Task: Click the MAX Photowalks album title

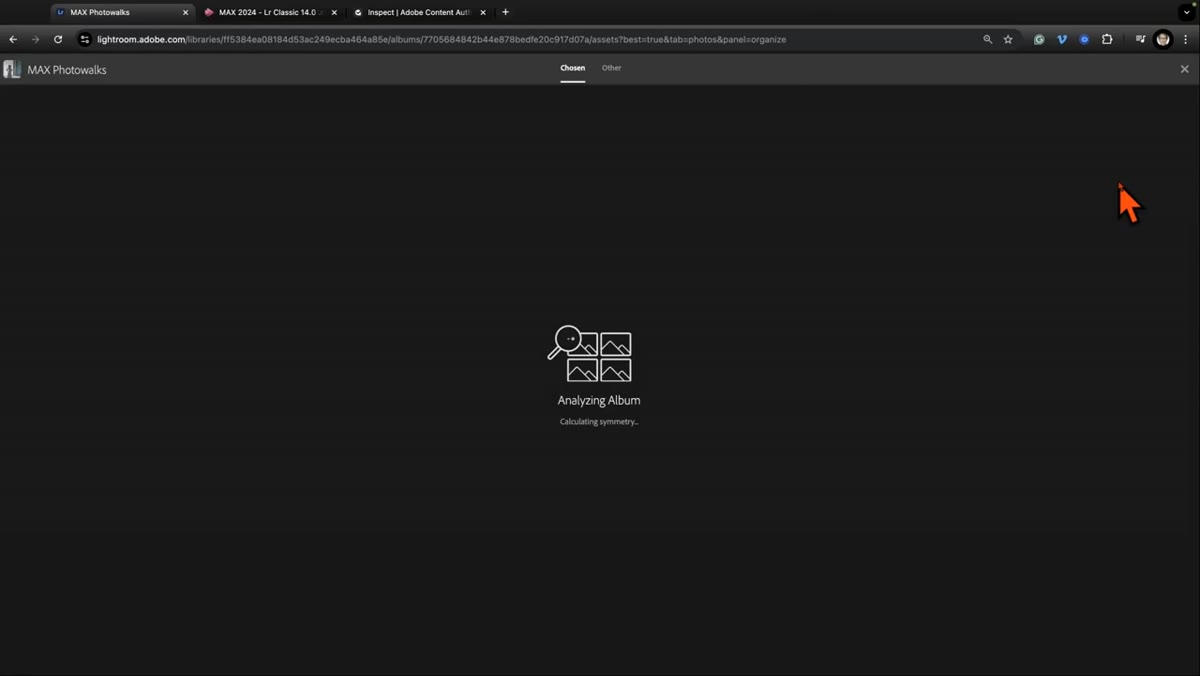Action: pos(67,70)
